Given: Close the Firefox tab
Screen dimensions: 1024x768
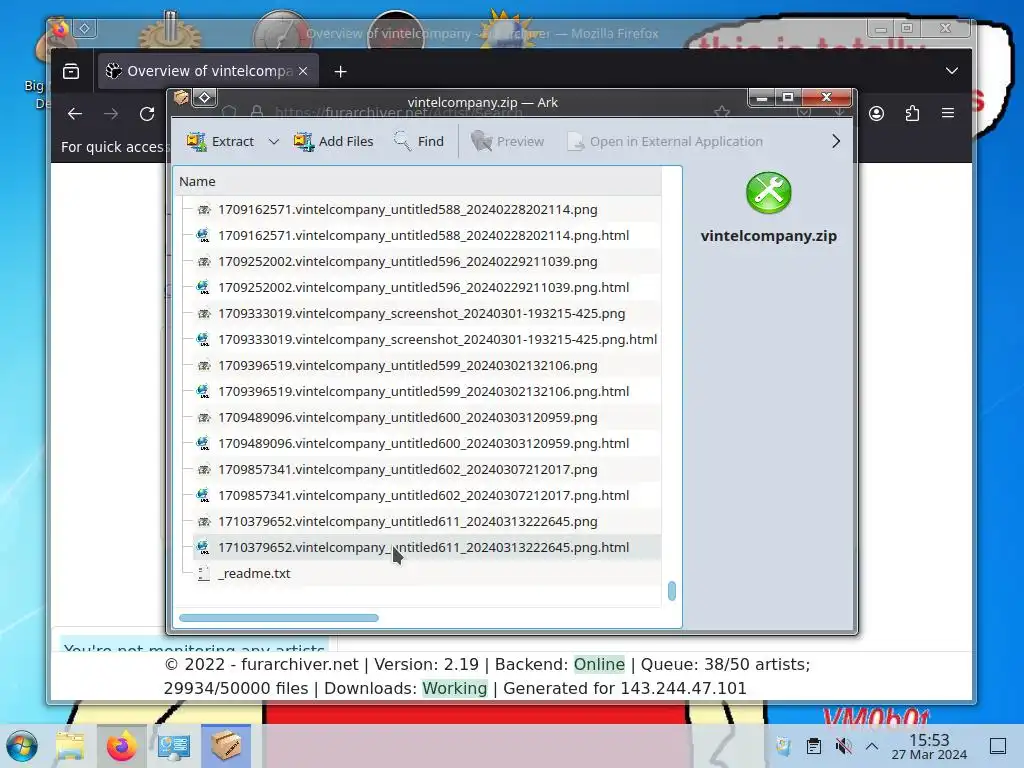Looking at the screenshot, I should click(x=303, y=71).
